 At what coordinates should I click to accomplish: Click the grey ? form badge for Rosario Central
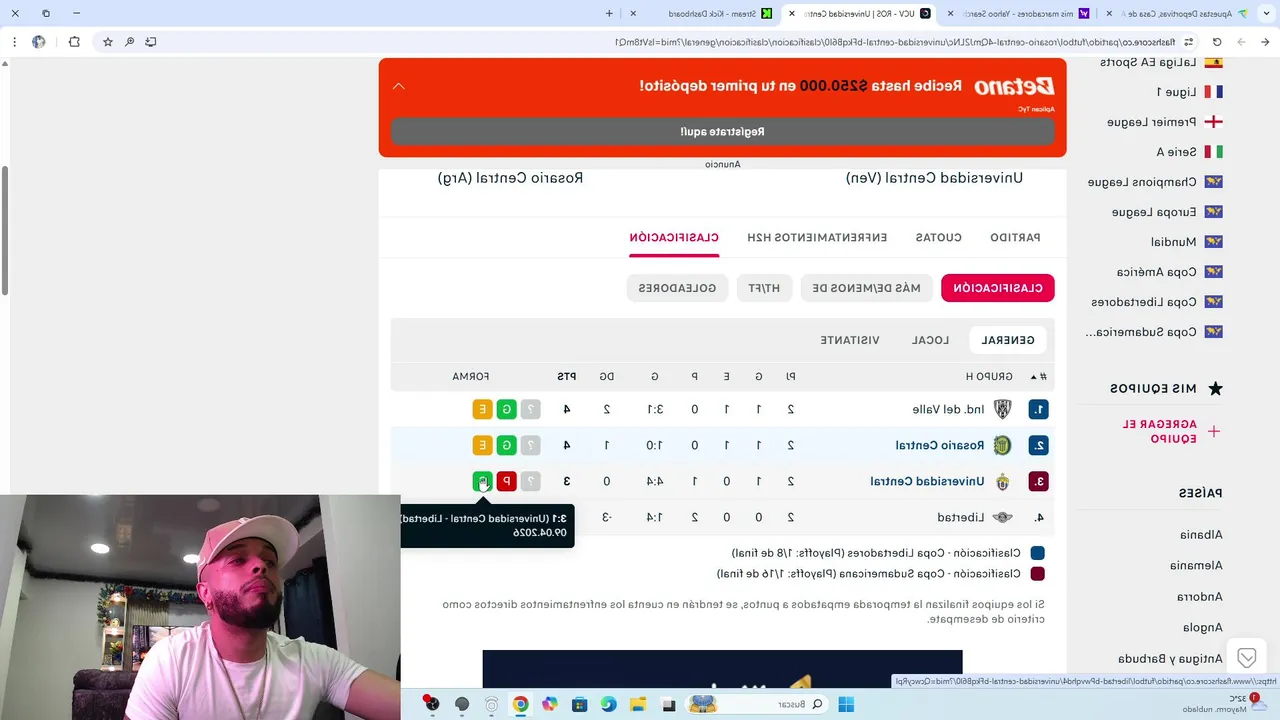tap(531, 445)
